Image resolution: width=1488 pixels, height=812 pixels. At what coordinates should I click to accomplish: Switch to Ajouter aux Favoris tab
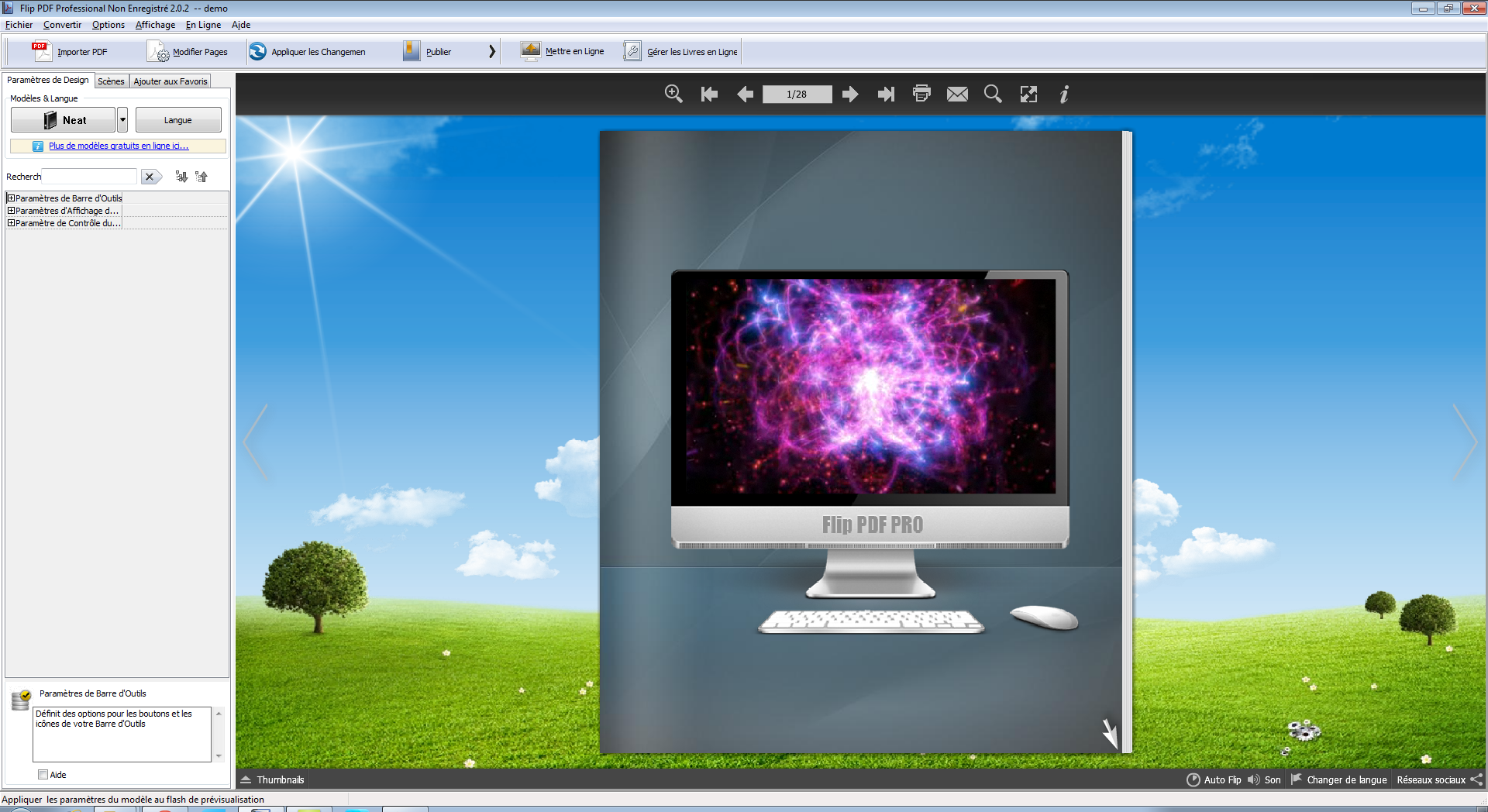tap(170, 81)
